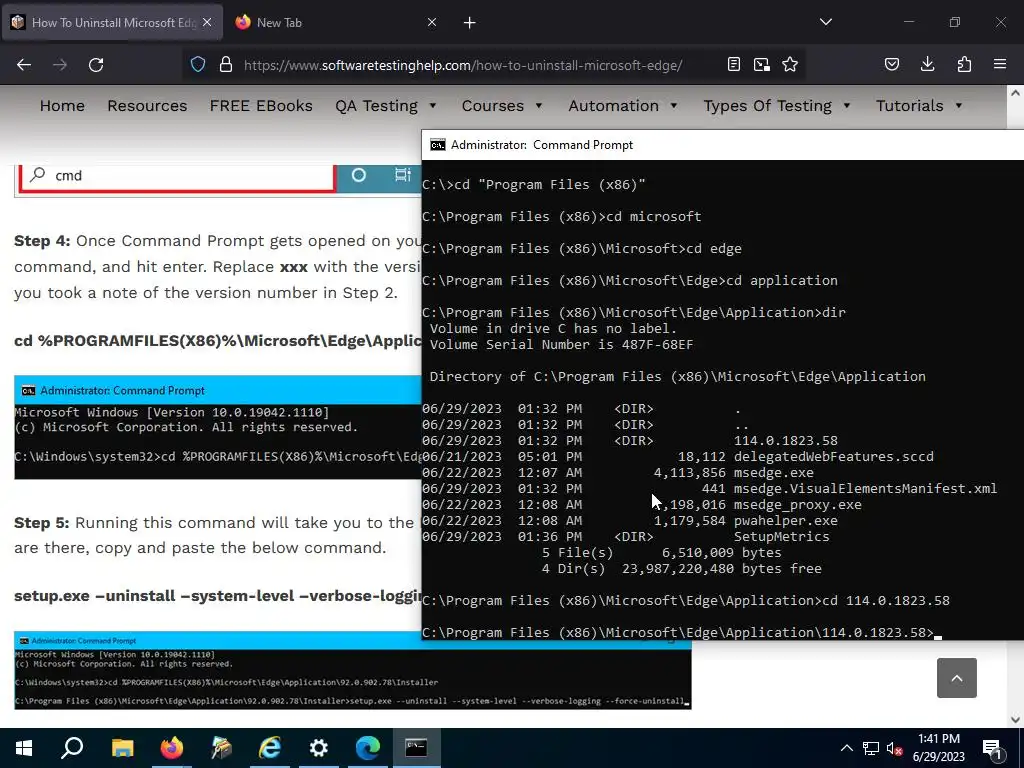Expand the Tutorials dropdown menu
This screenshot has width=1024, height=768.
(920, 106)
